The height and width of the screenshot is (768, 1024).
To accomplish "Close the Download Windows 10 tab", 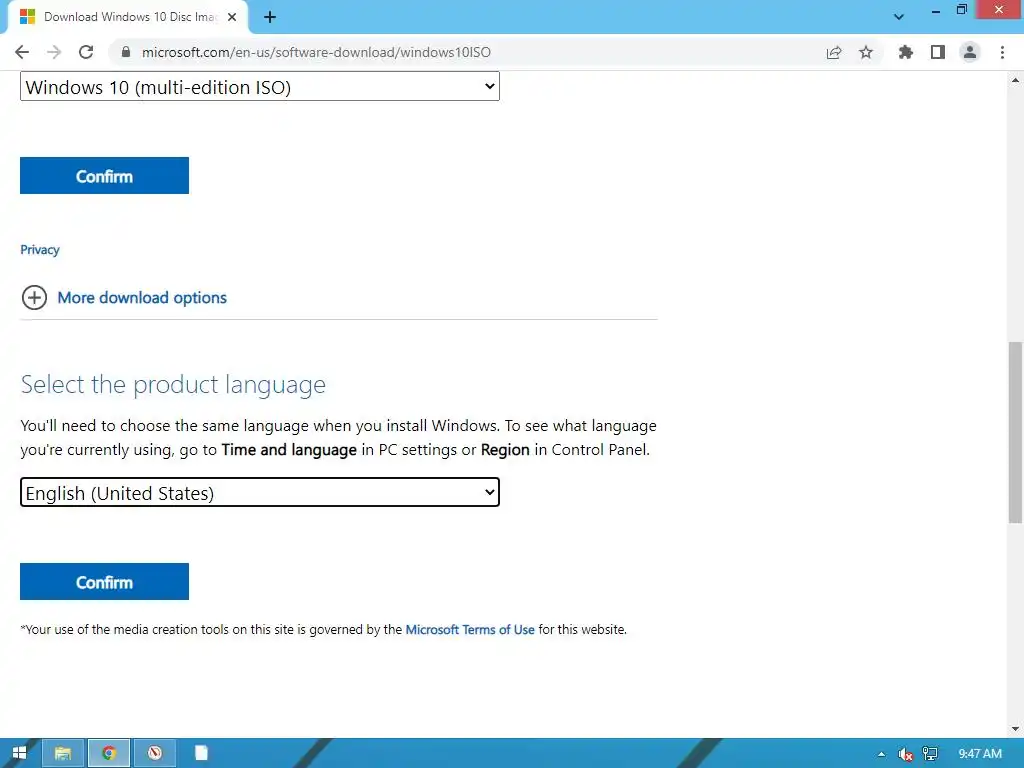I will [232, 18].
